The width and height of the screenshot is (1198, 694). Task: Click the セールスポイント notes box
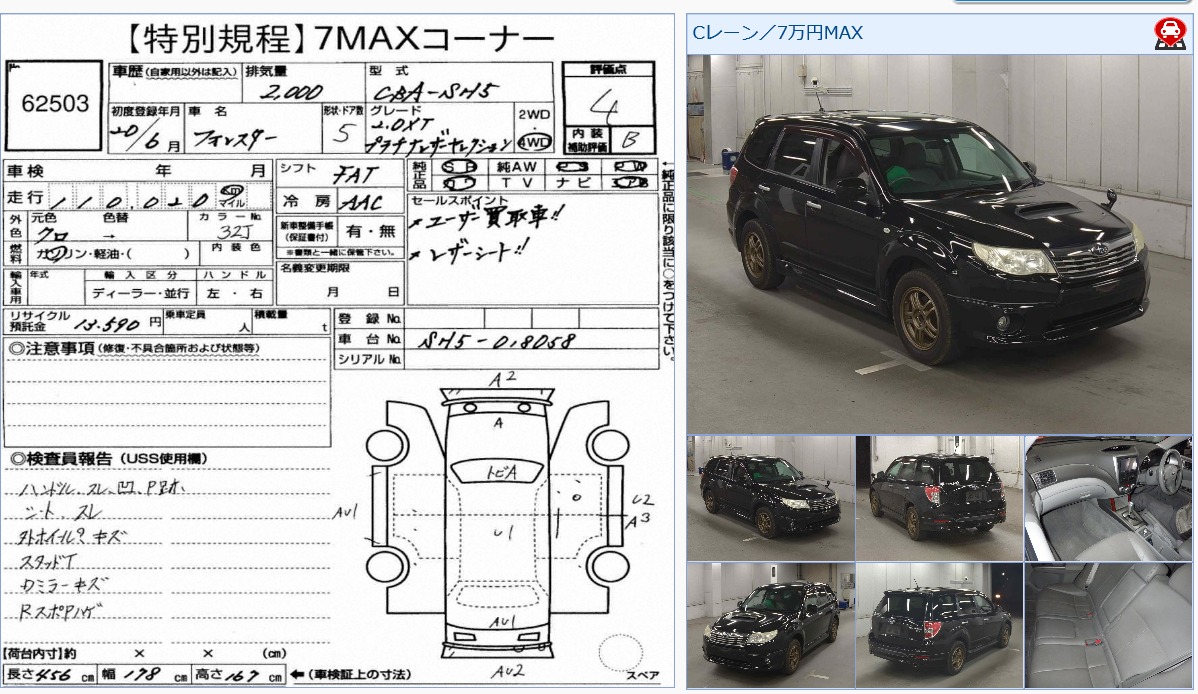coord(532,248)
